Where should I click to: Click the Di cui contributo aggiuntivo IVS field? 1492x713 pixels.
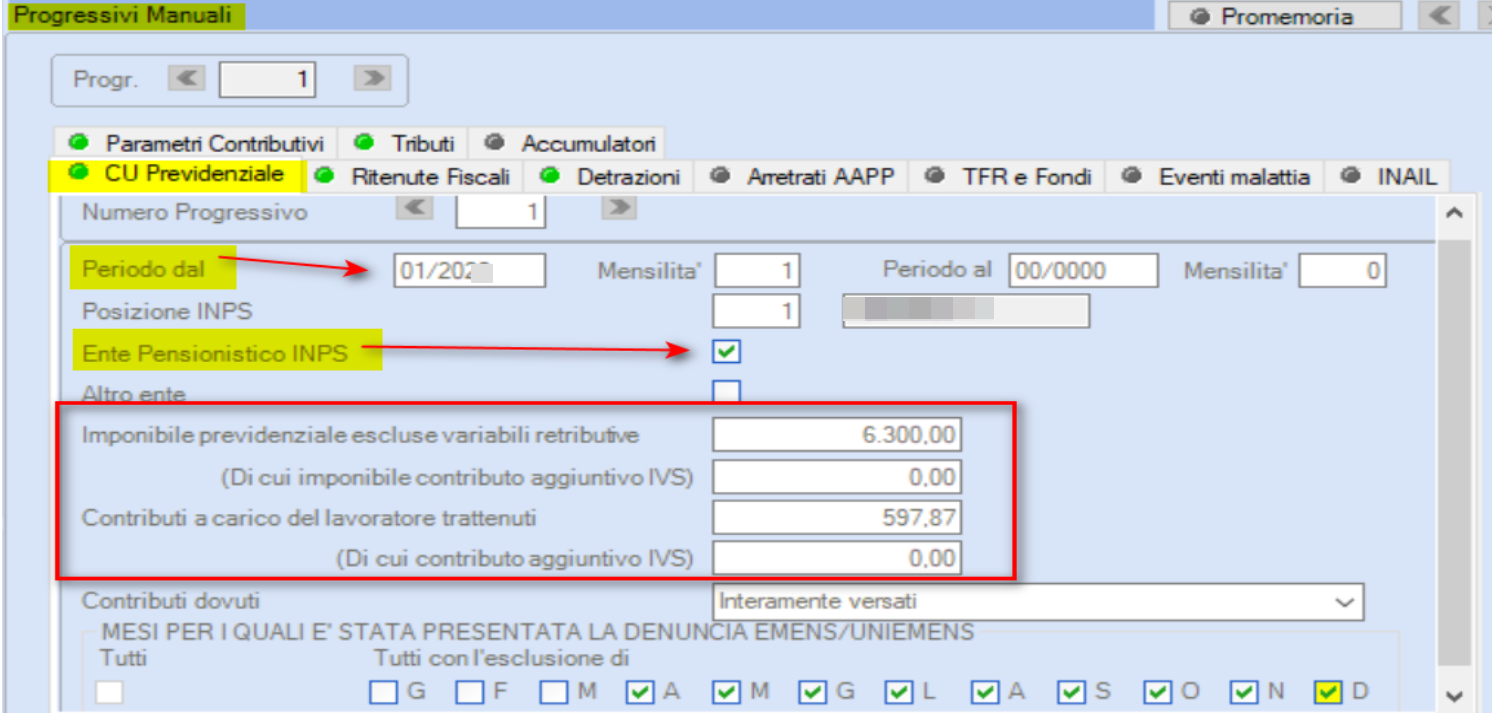pos(837,558)
